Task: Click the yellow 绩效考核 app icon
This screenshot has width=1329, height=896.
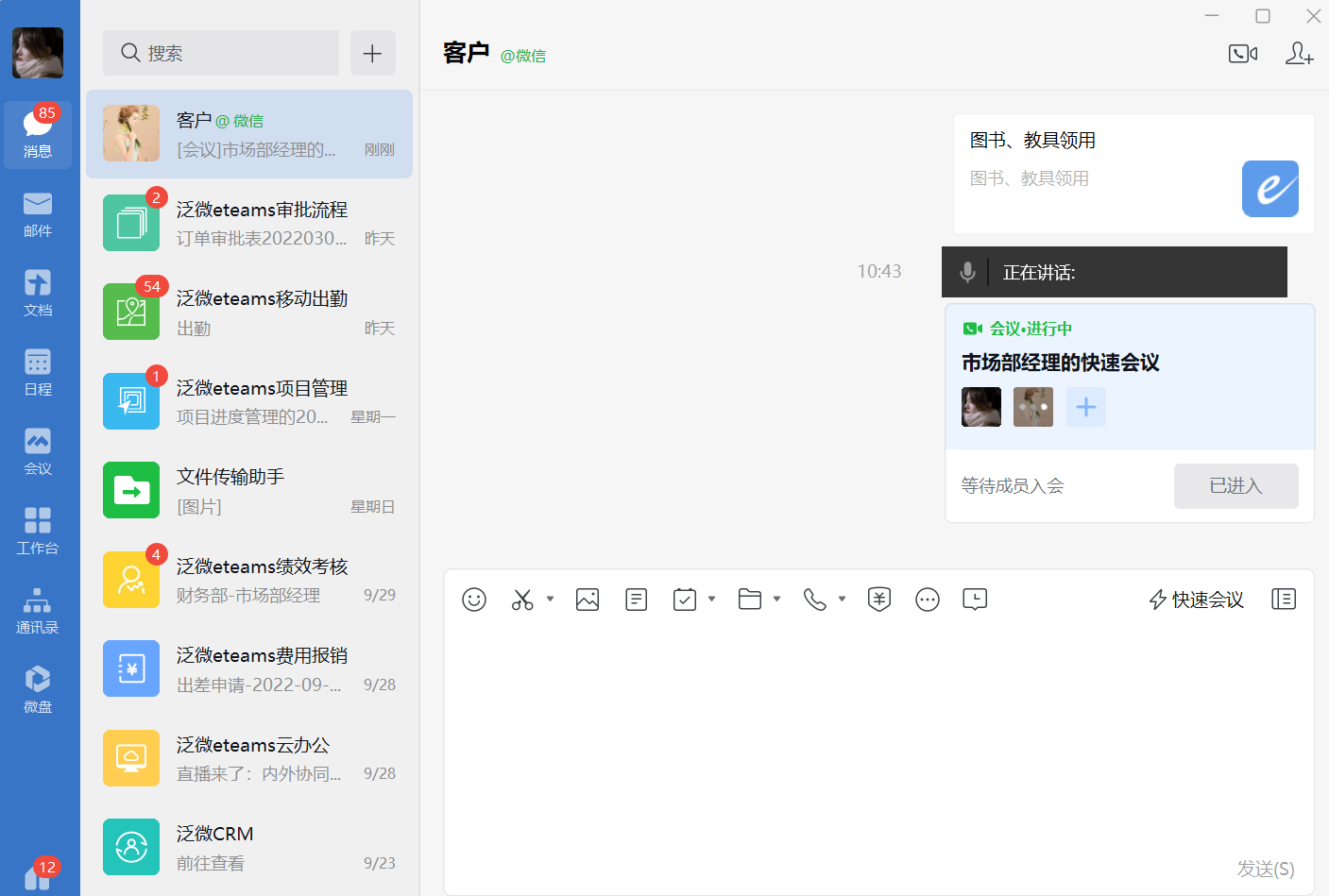Action: (x=131, y=580)
